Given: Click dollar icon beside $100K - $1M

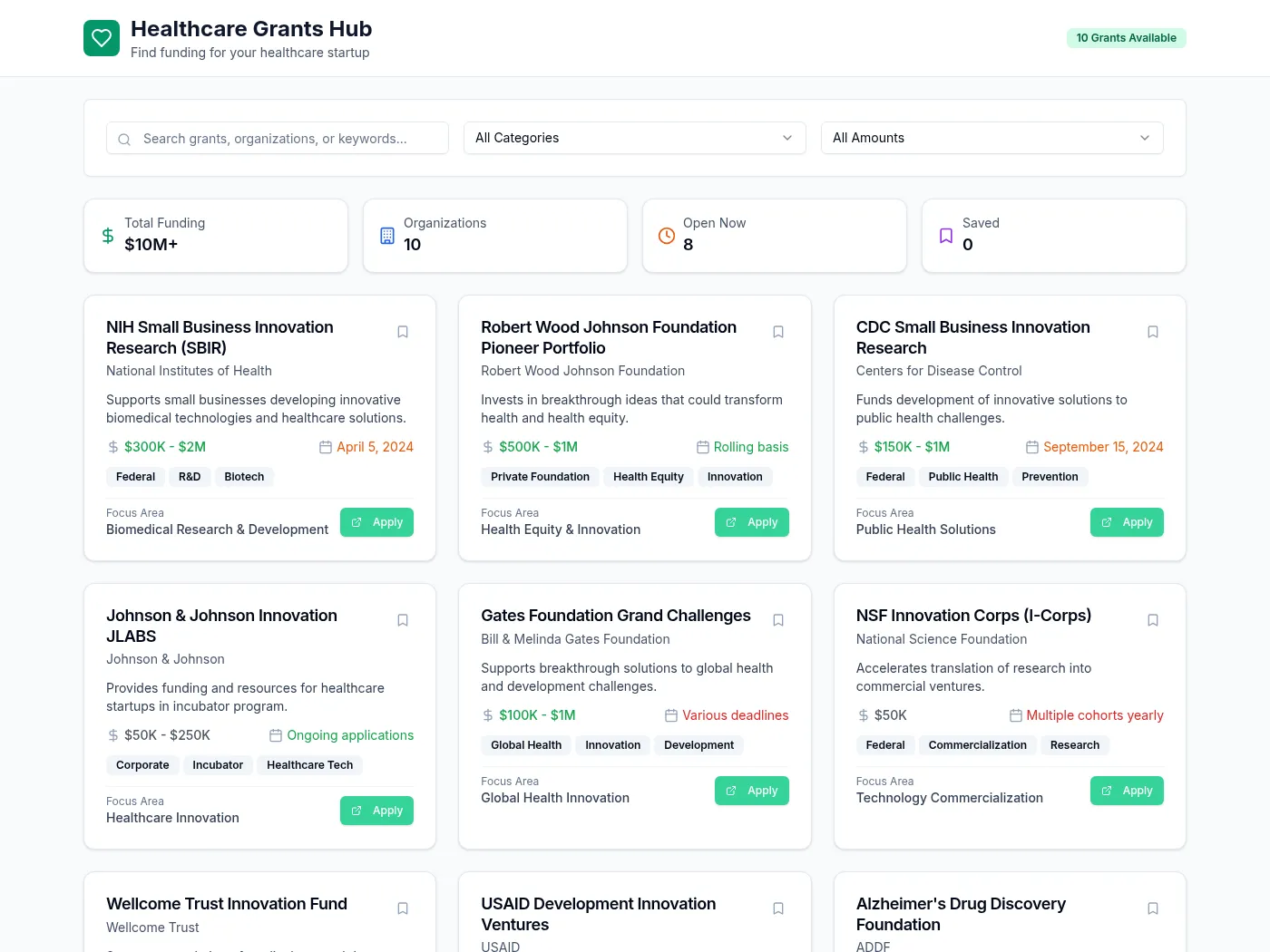Looking at the screenshot, I should 488,715.
